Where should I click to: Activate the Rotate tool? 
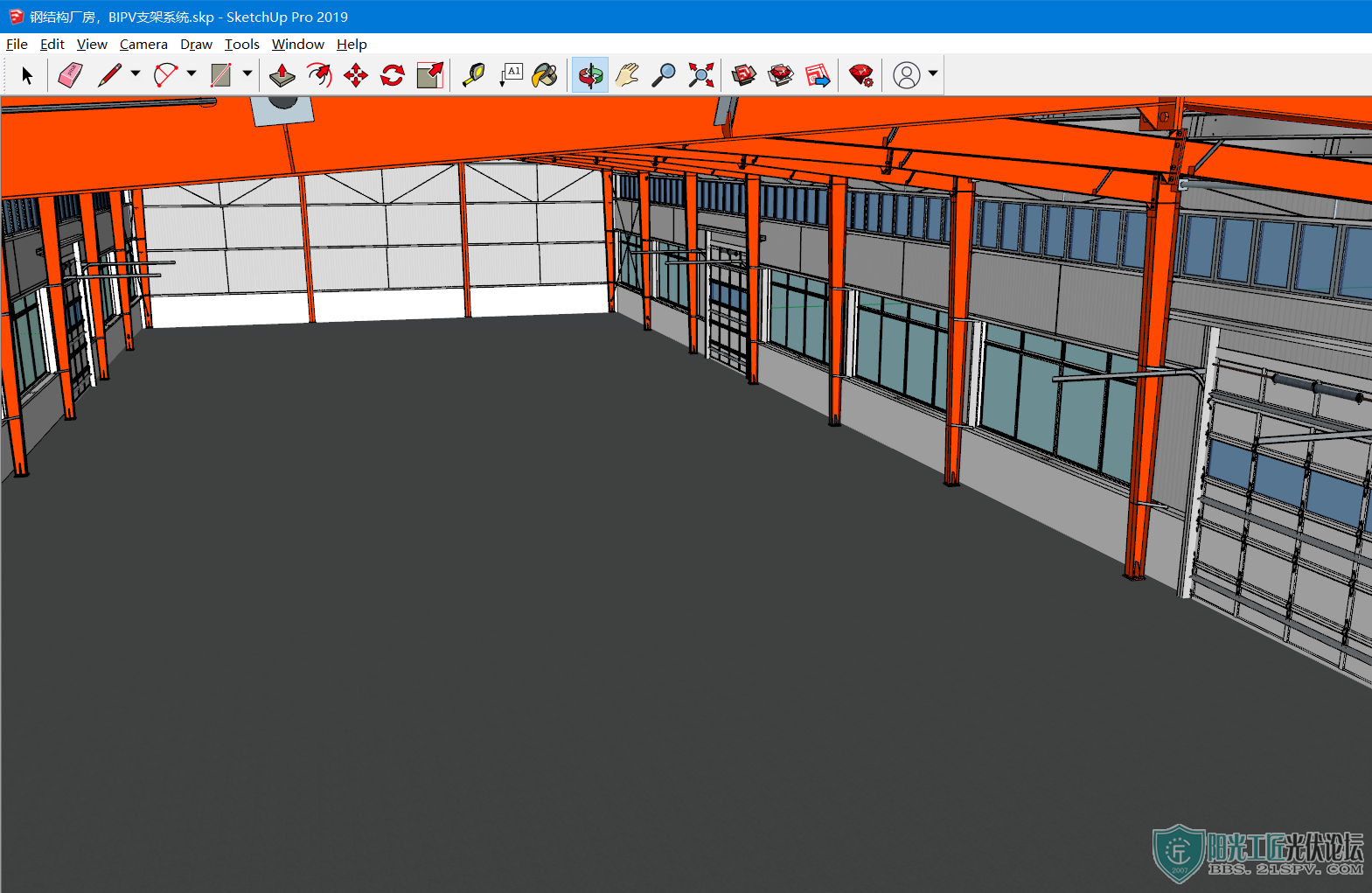(x=393, y=76)
